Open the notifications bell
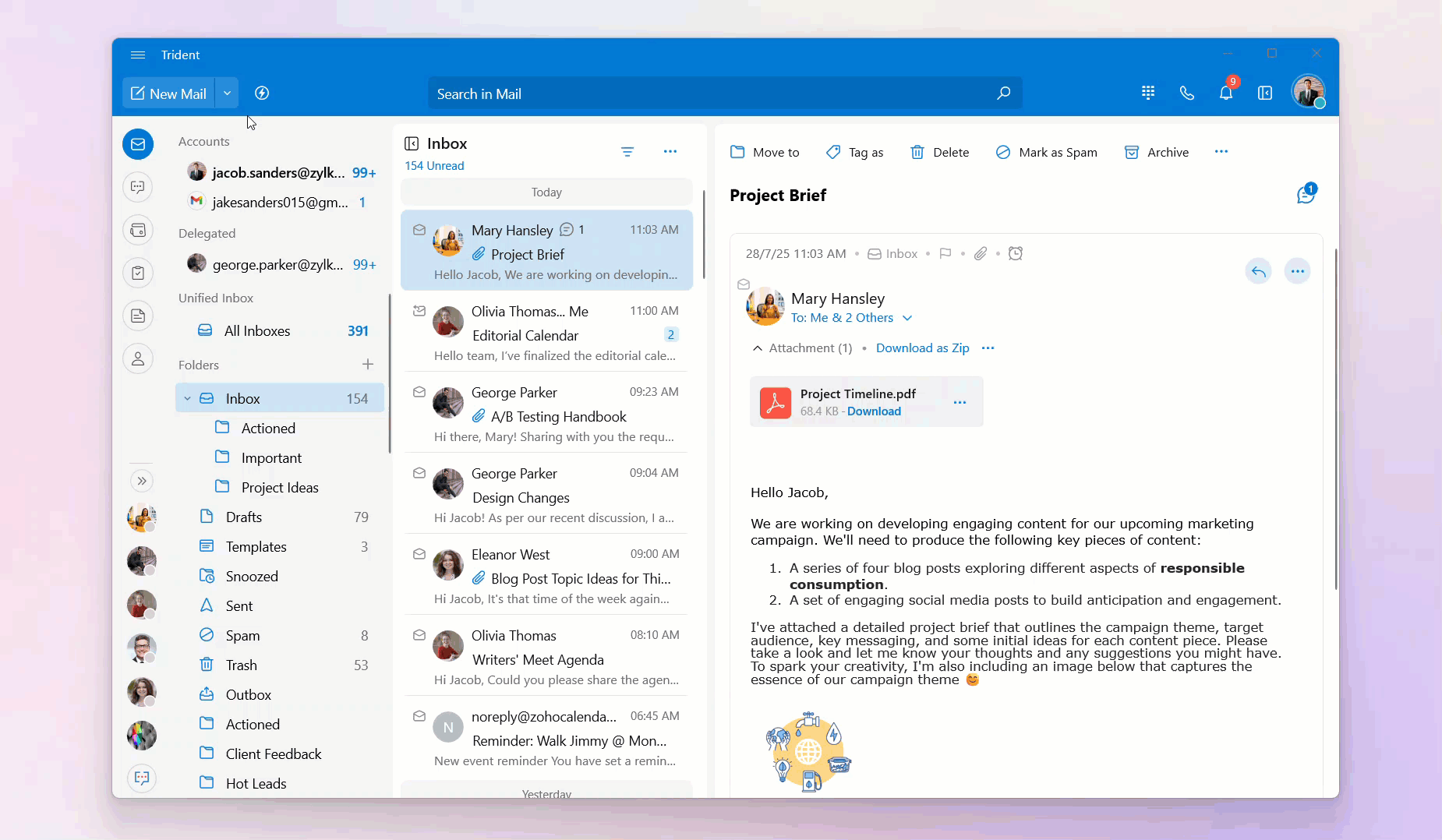1442x840 pixels. click(1226, 93)
